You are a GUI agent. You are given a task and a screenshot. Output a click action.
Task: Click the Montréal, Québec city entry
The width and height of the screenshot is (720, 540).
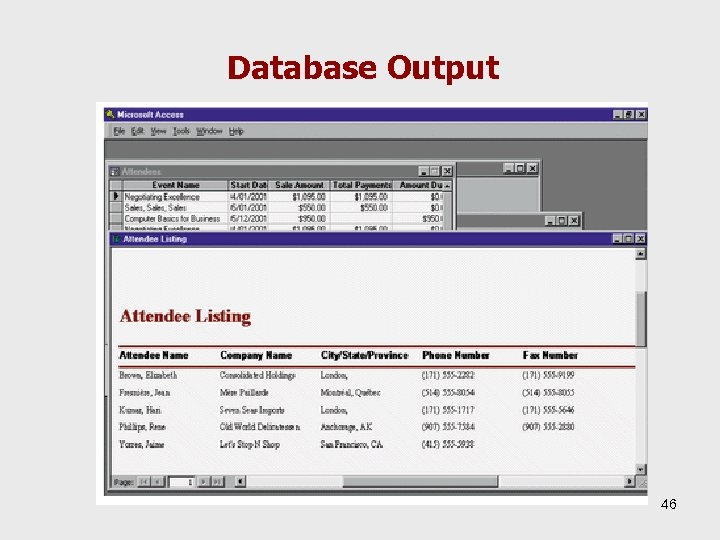pos(350,393)
